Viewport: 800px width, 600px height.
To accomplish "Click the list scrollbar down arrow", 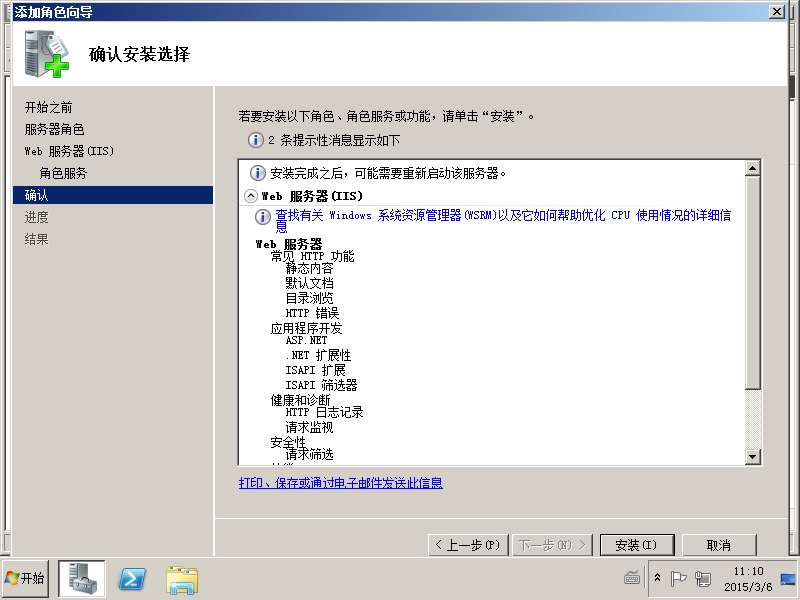I will [753, 457].
